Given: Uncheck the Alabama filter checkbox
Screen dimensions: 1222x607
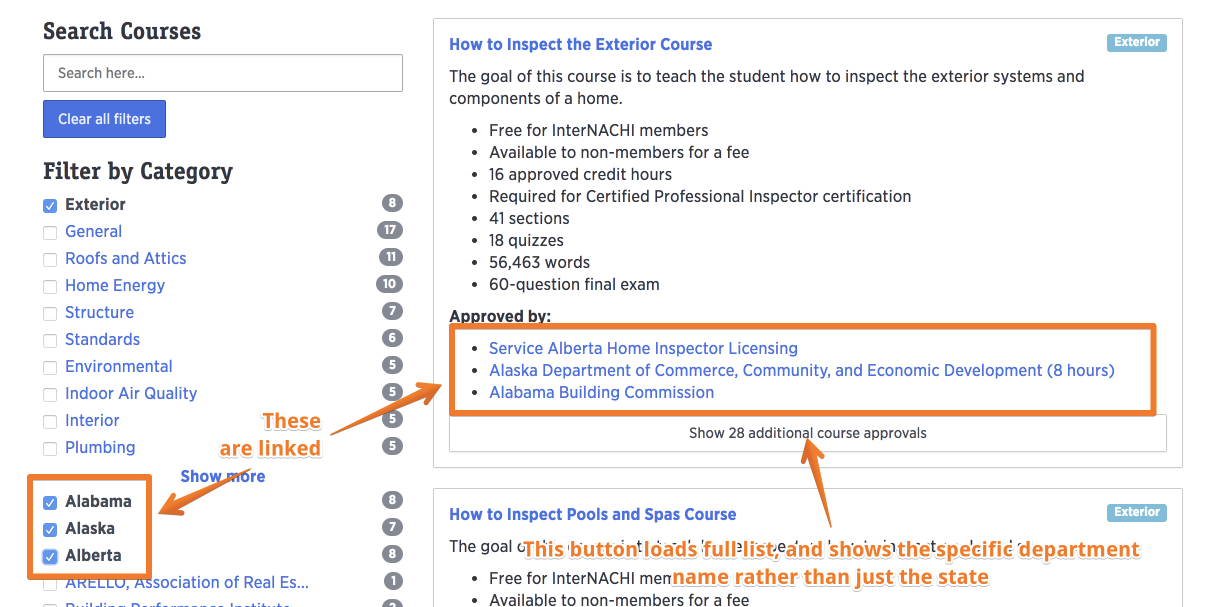Looking at the screenshot, I should tap(50, 503).
